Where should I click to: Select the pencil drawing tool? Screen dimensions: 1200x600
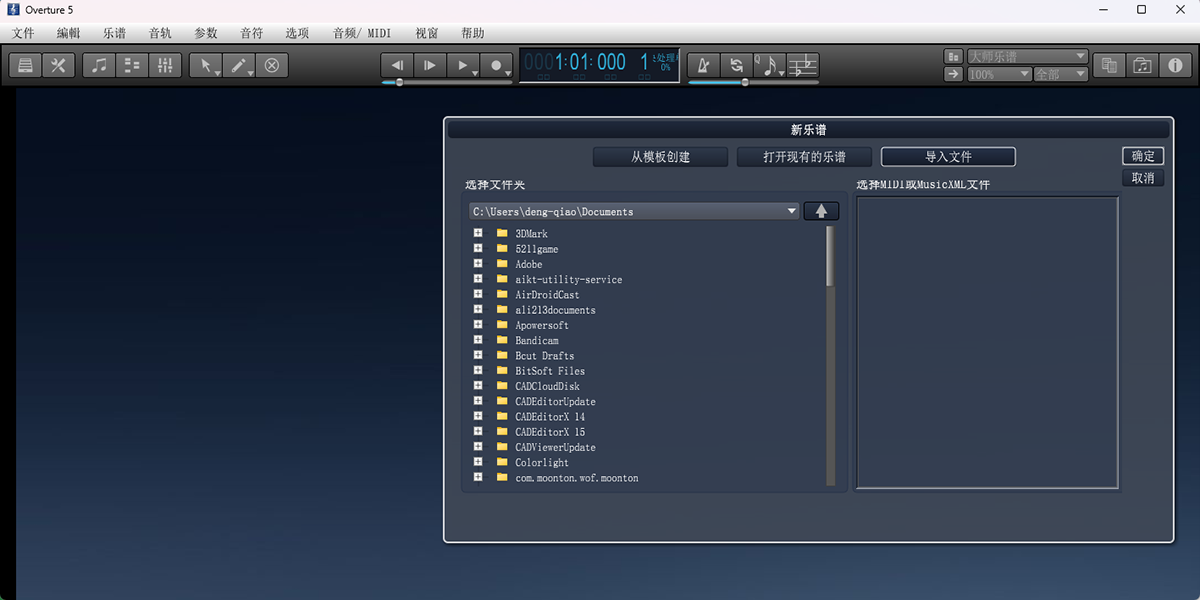click(x=239, y=66)
